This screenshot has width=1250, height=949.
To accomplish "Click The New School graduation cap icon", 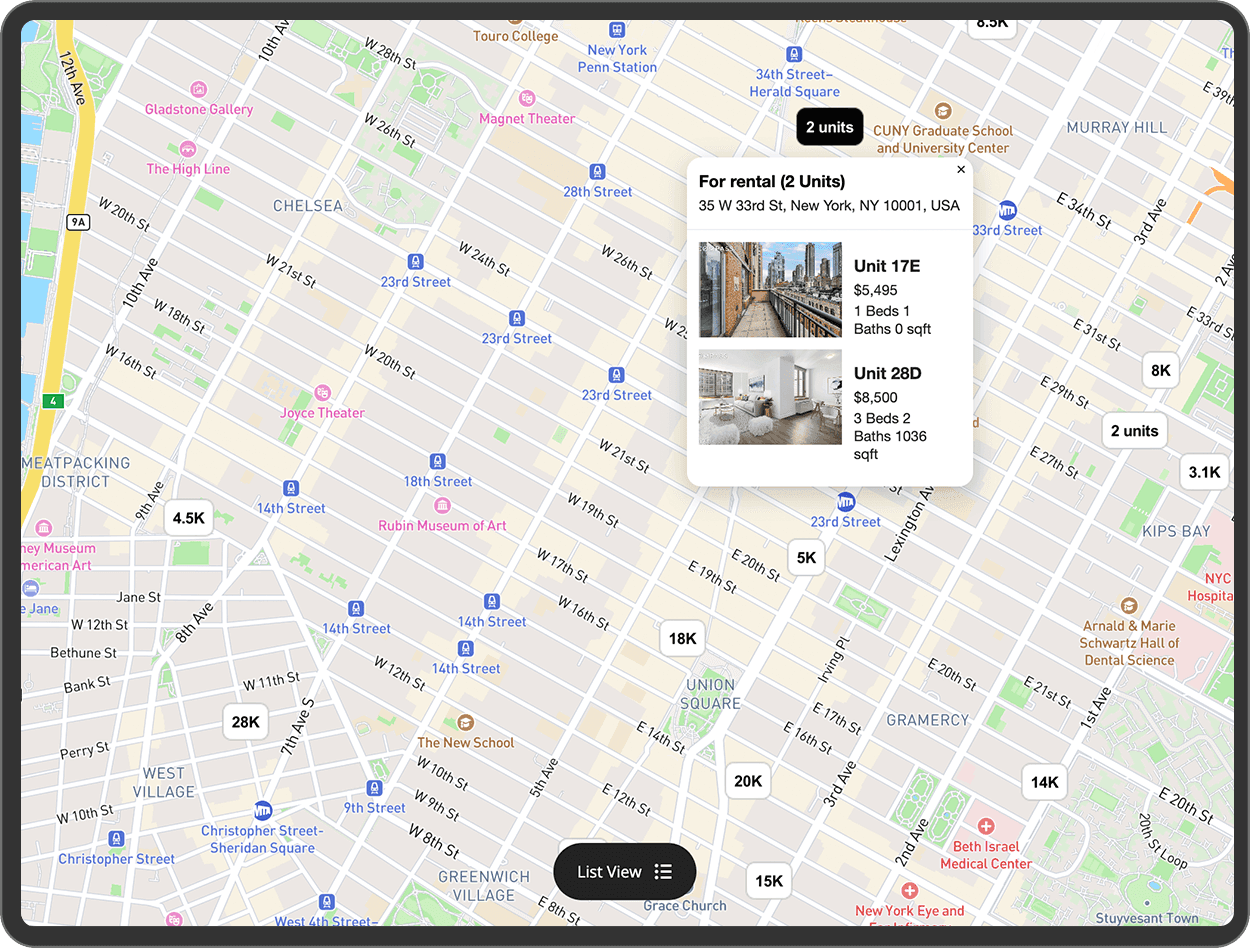I will point(465,722).
